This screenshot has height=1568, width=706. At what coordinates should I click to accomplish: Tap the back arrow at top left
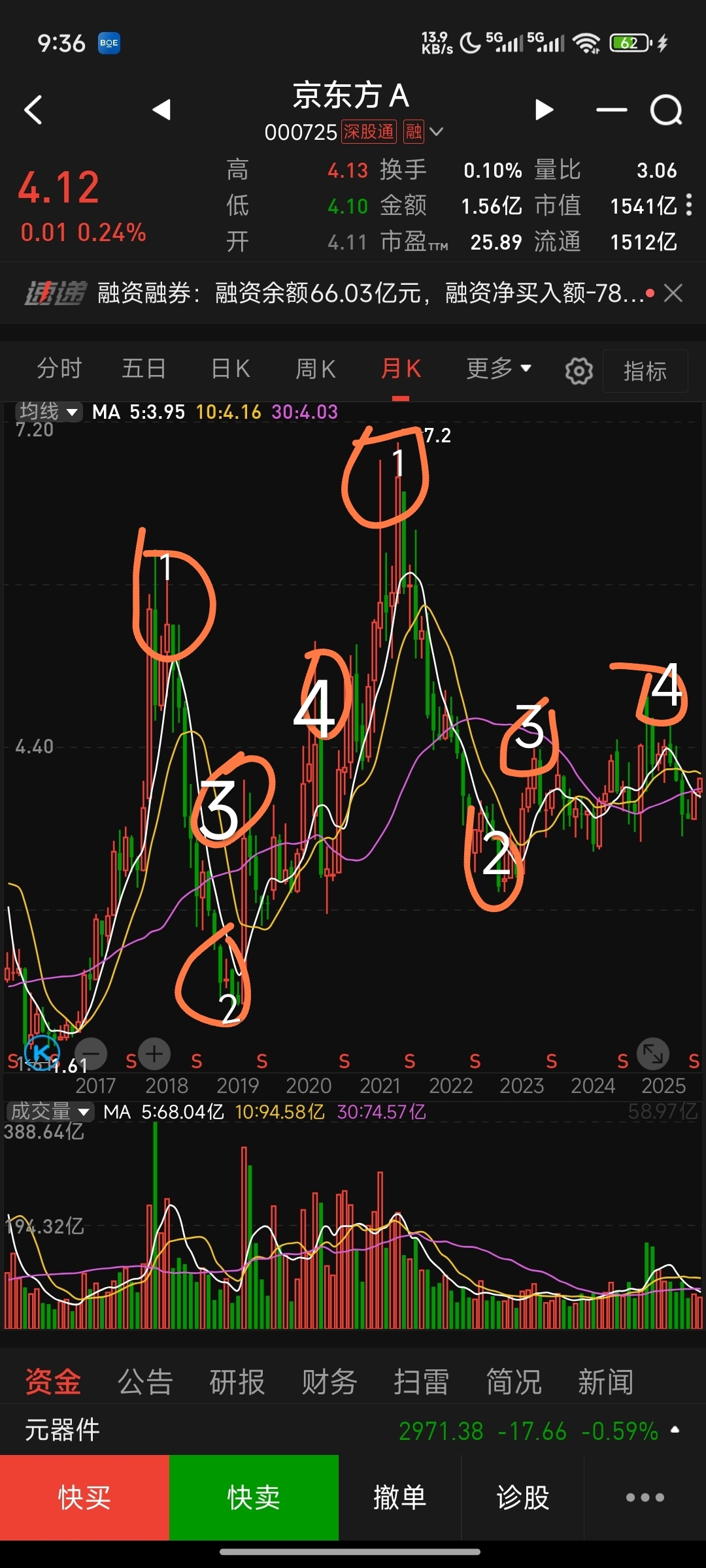(x=33, y=110)
